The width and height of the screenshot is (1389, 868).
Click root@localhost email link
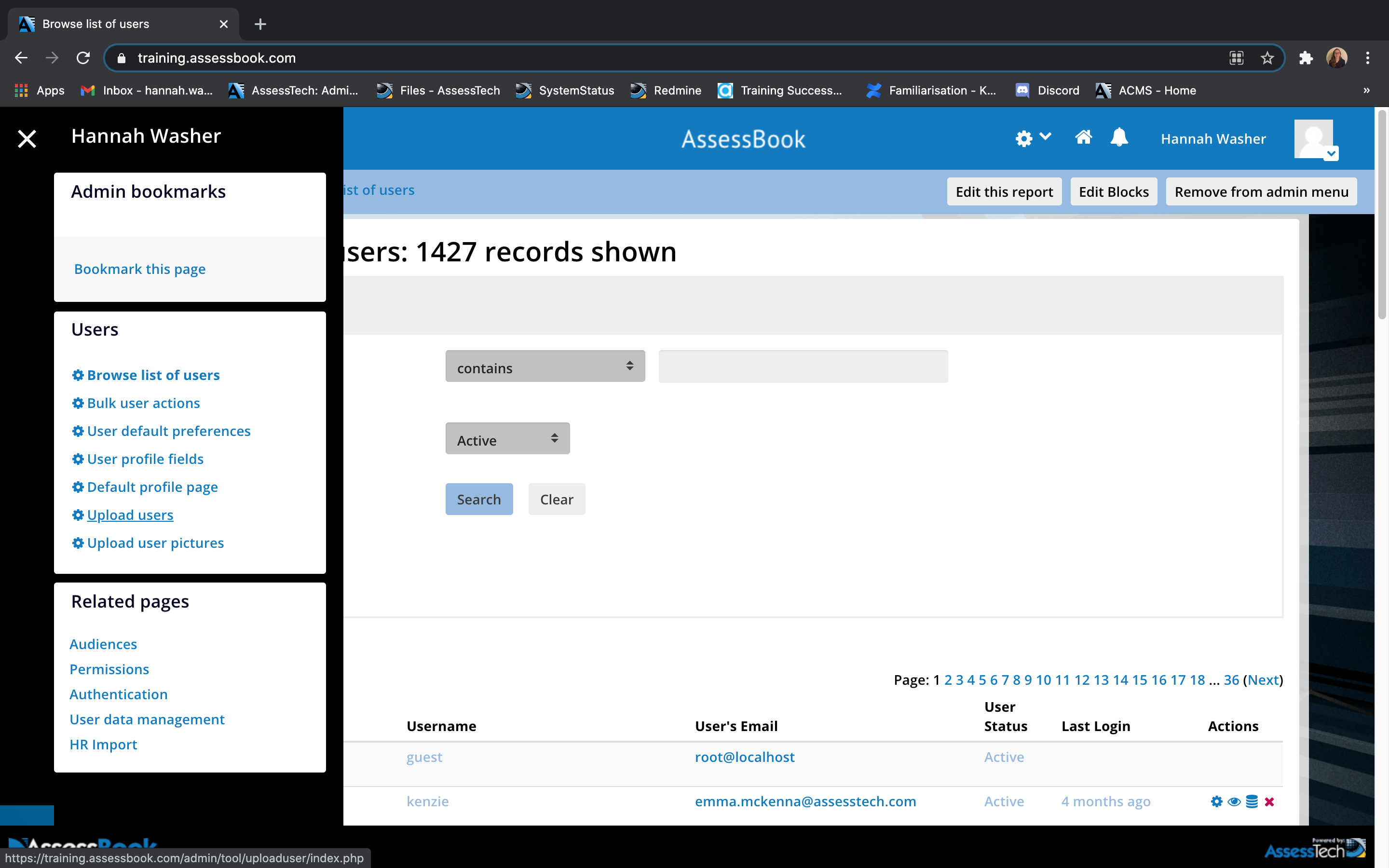click(x=745, y=757)
